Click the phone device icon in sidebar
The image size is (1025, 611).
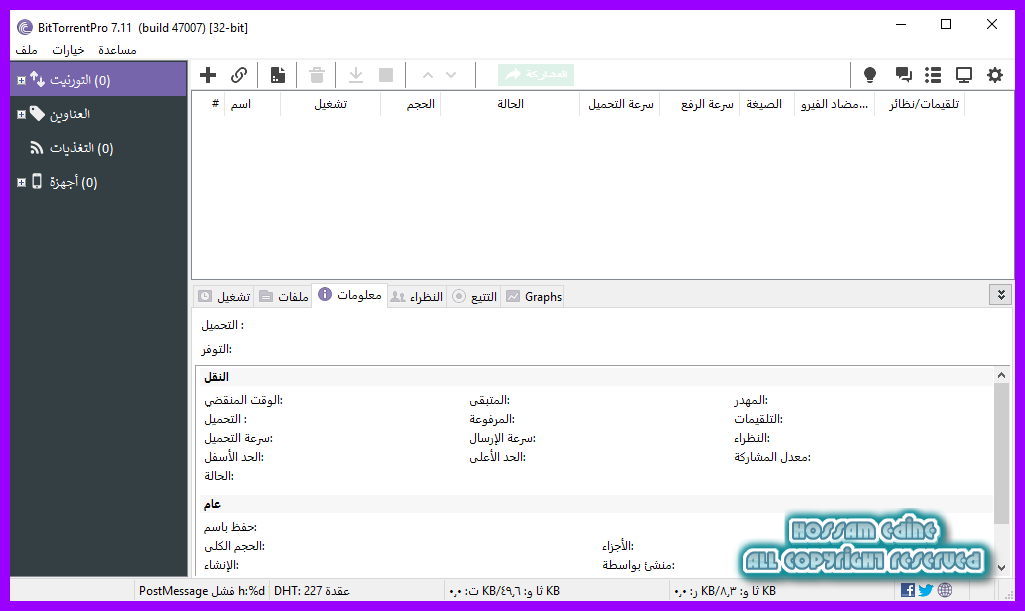[37, 182]
